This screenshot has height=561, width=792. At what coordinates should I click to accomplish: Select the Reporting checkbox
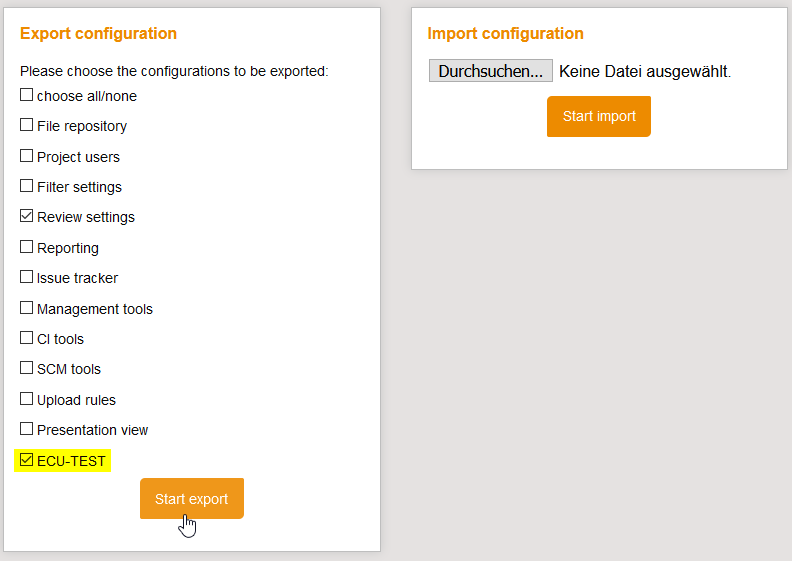tap(27, 247)
